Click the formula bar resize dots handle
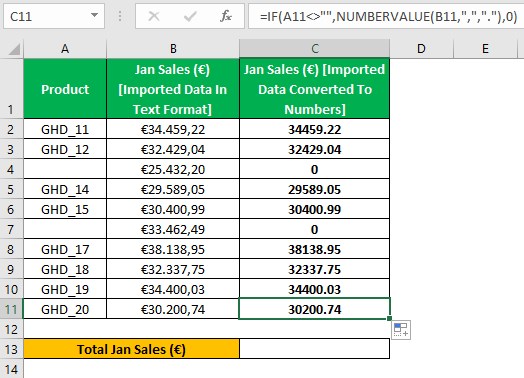524x378 pixels. [120, 16]
